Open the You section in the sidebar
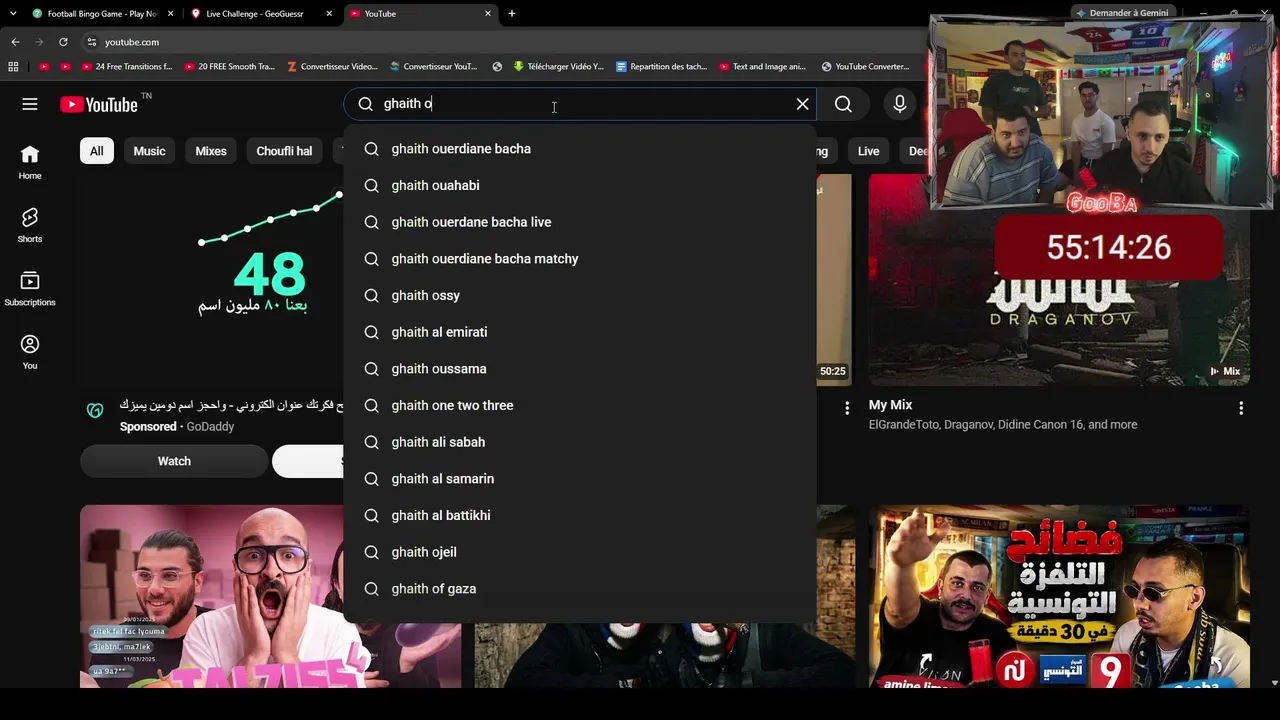 (x=30, y=352)
